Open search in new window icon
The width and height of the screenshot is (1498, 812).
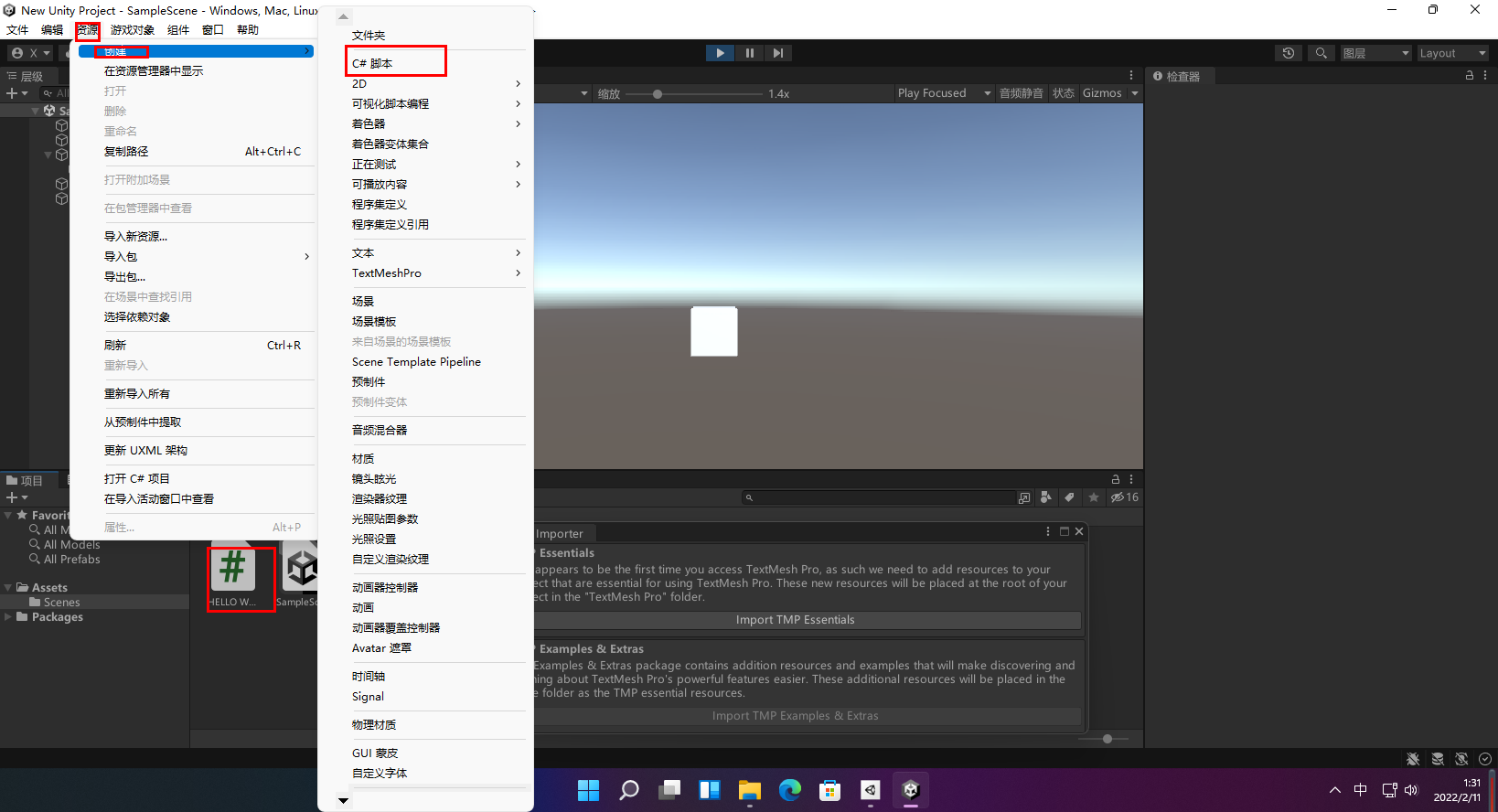click(1024, 497)
